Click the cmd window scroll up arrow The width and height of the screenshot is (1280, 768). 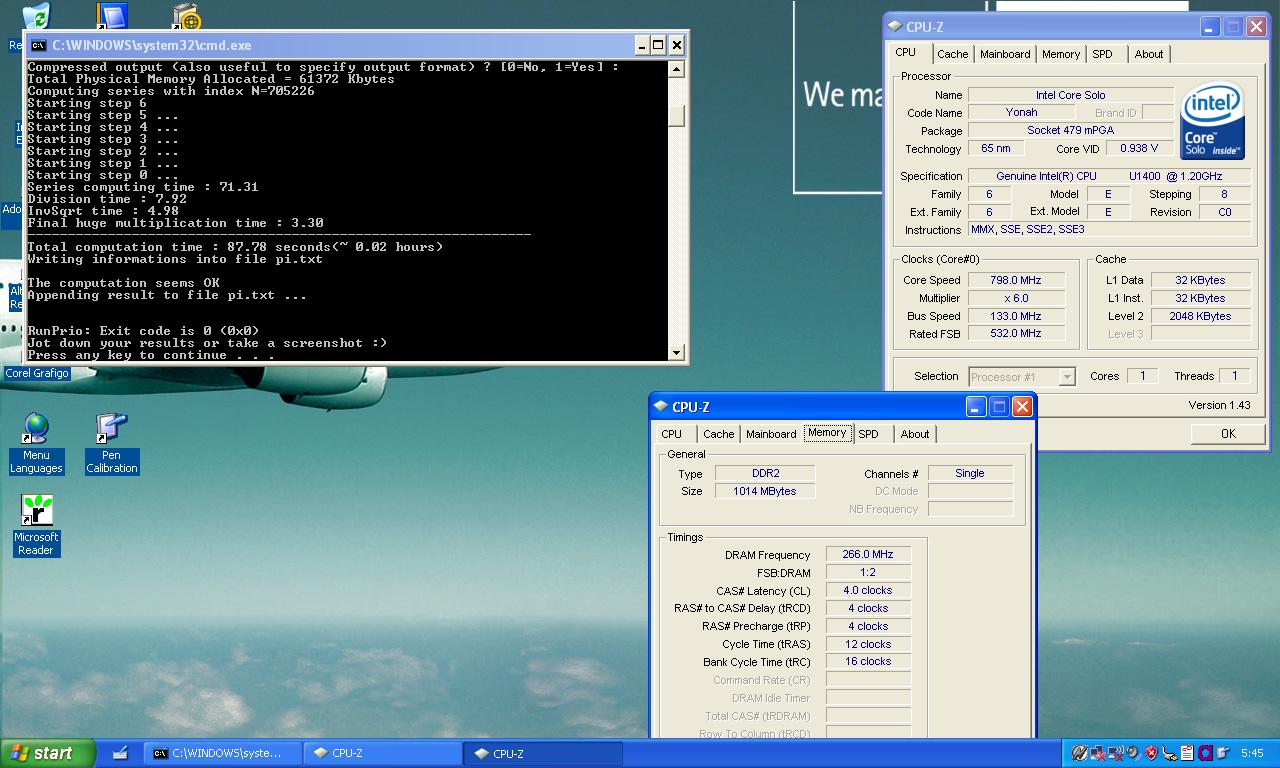click(x=677, y=69)
